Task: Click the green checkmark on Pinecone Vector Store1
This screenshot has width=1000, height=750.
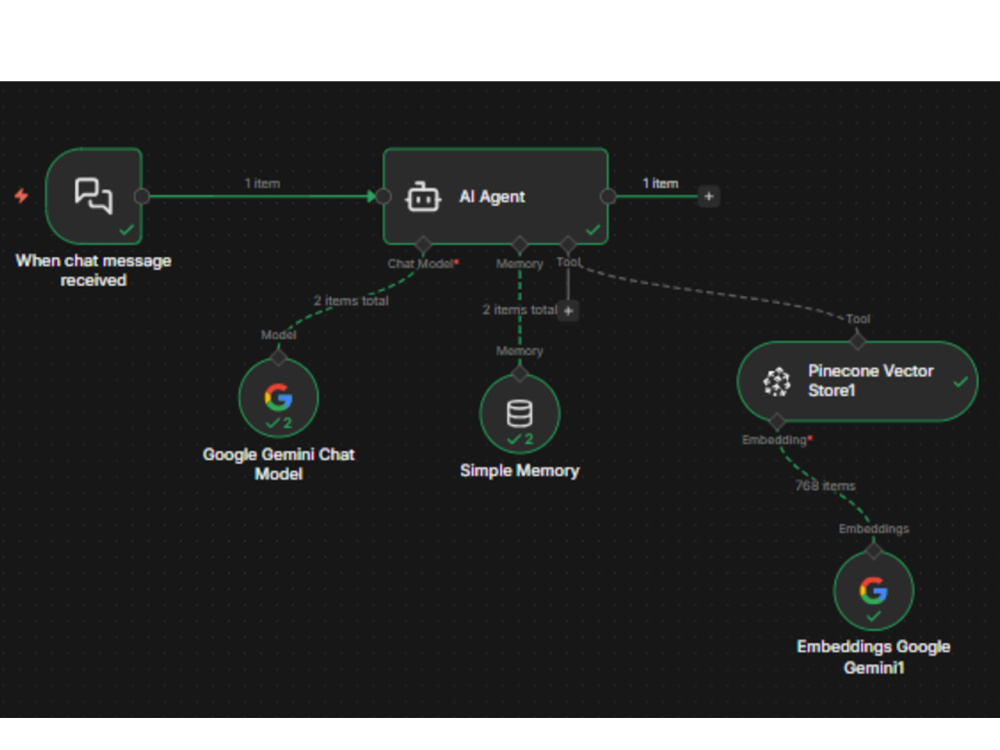Action: pyautogui.click(x=960, y=381)
